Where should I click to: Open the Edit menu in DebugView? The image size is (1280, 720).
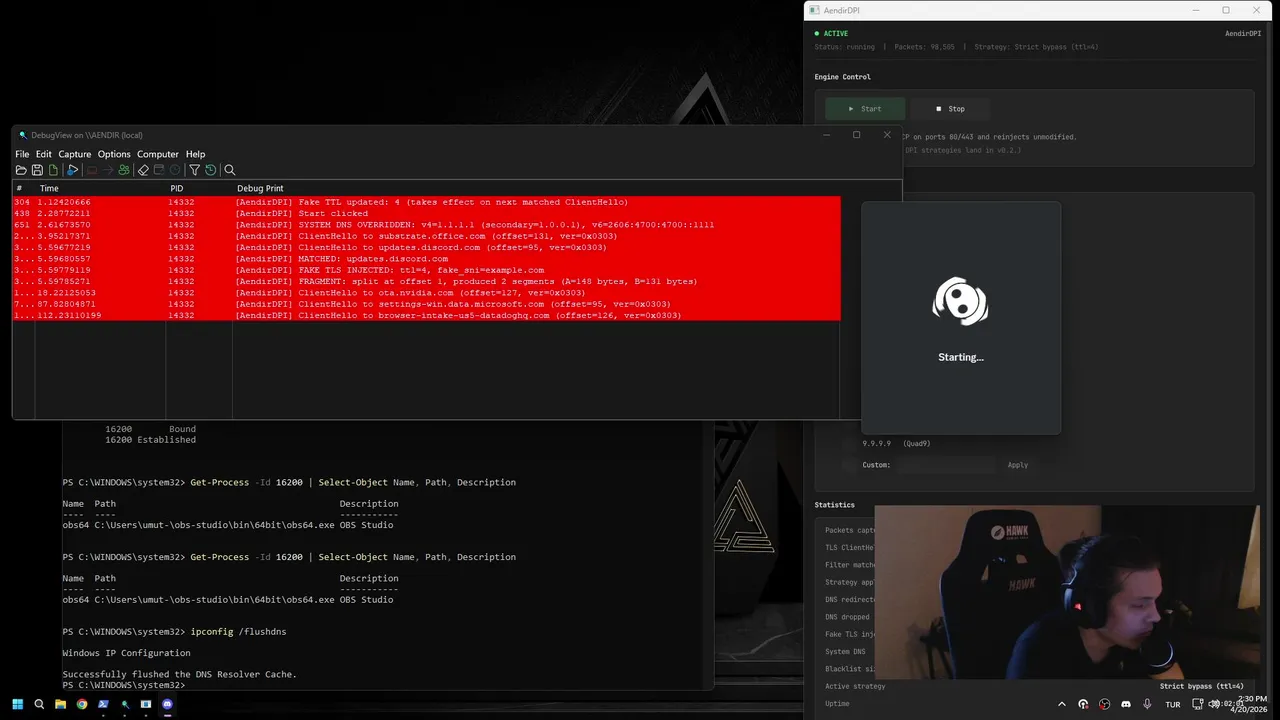tap(44, 154)
